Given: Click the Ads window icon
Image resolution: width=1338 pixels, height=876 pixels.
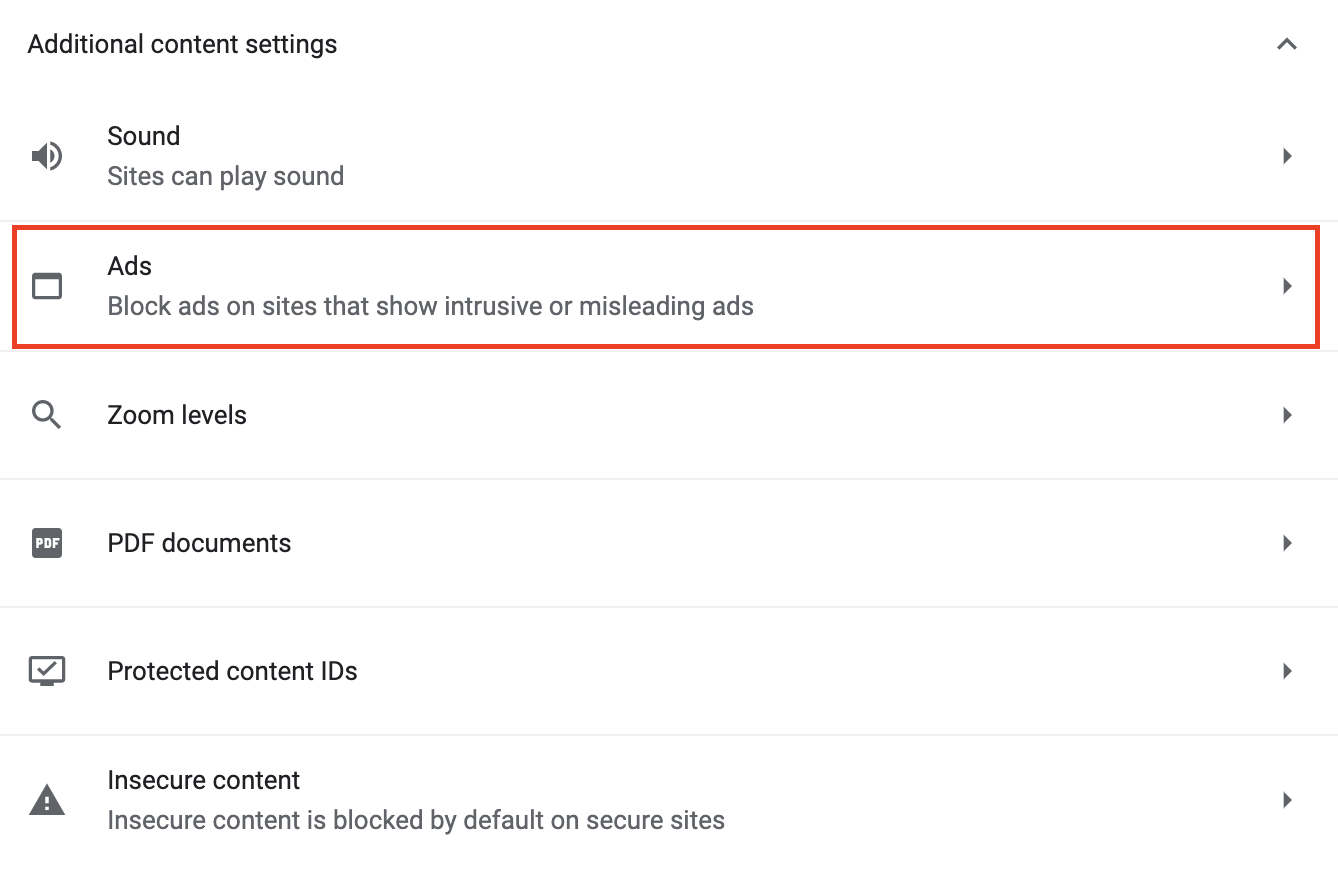Looking at the screenshot, I should 47,286.
